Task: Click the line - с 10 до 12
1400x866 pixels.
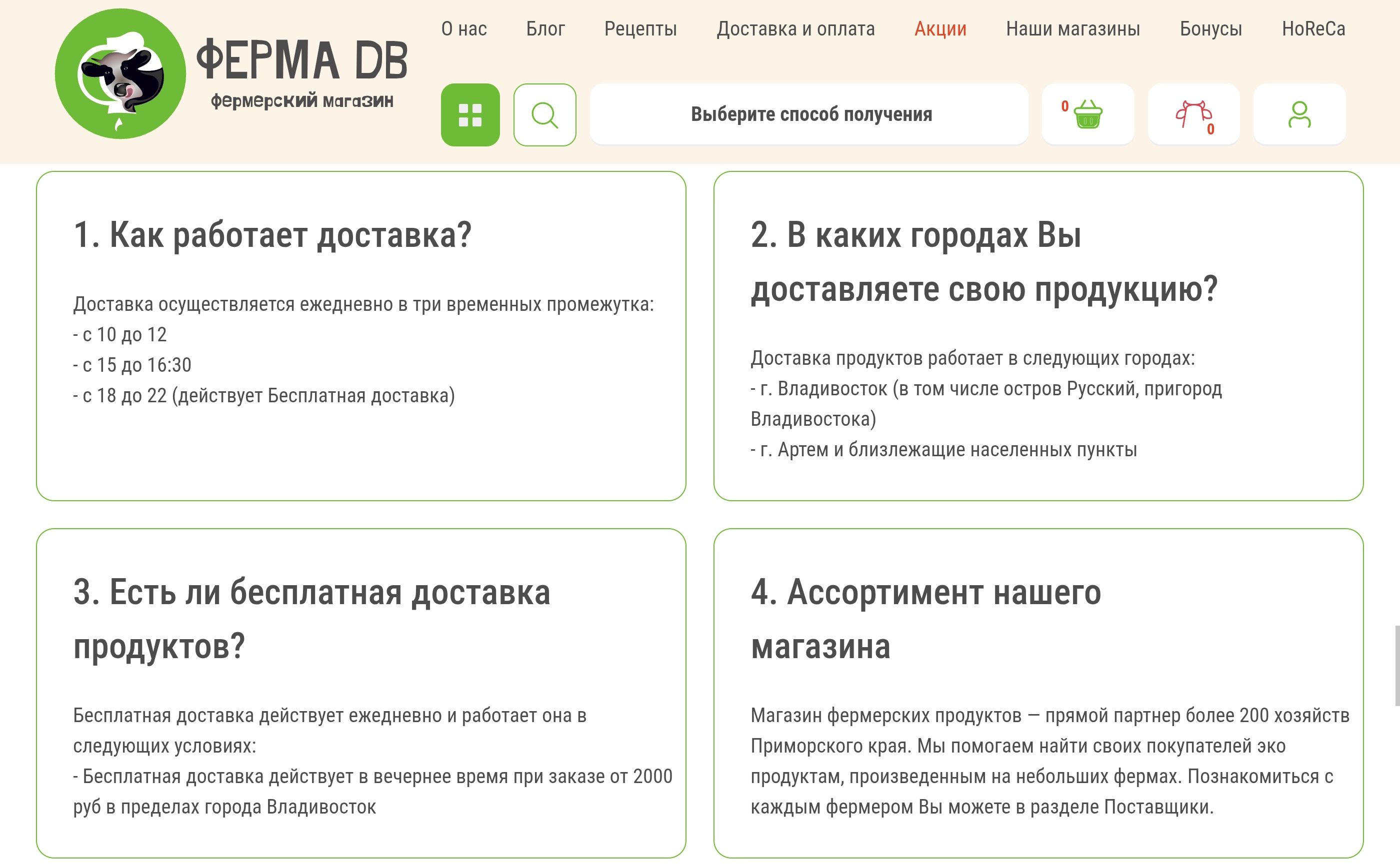Action: [120, 334]
